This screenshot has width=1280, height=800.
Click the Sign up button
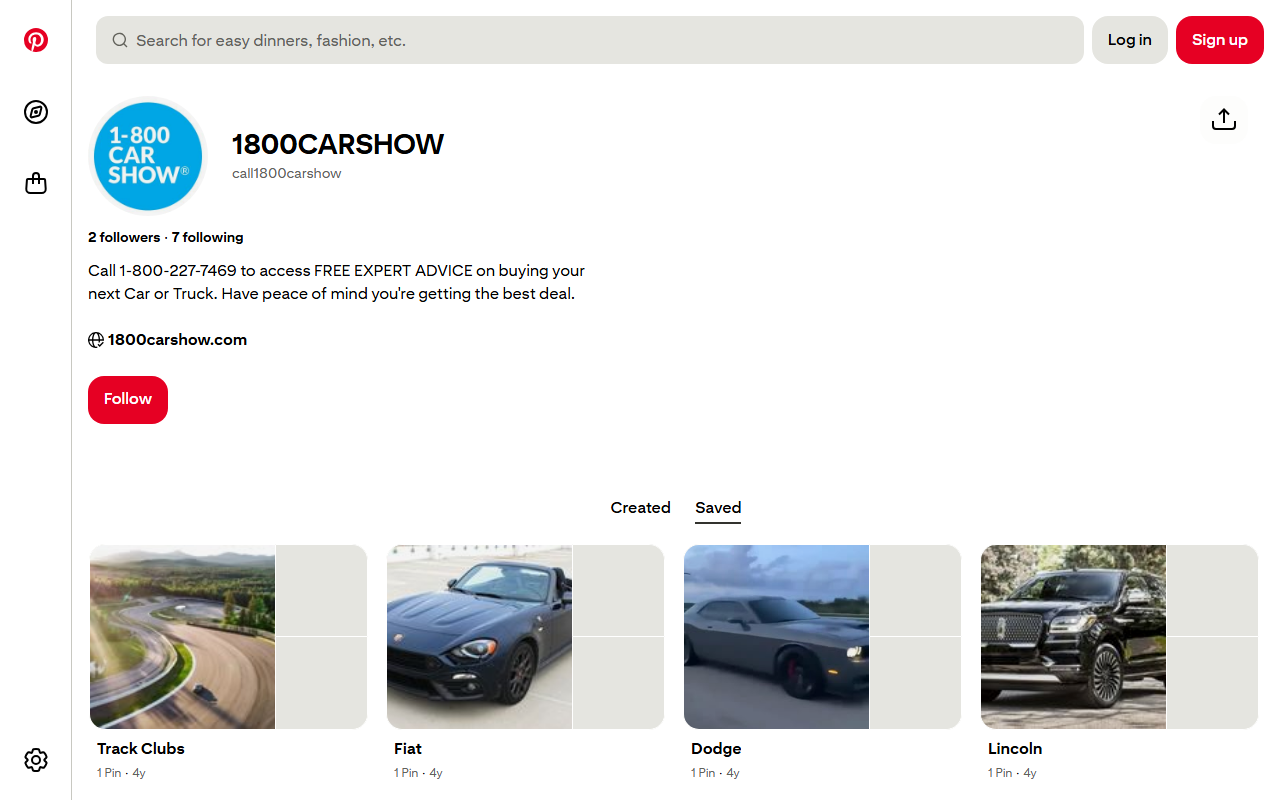click(1220, 40)
